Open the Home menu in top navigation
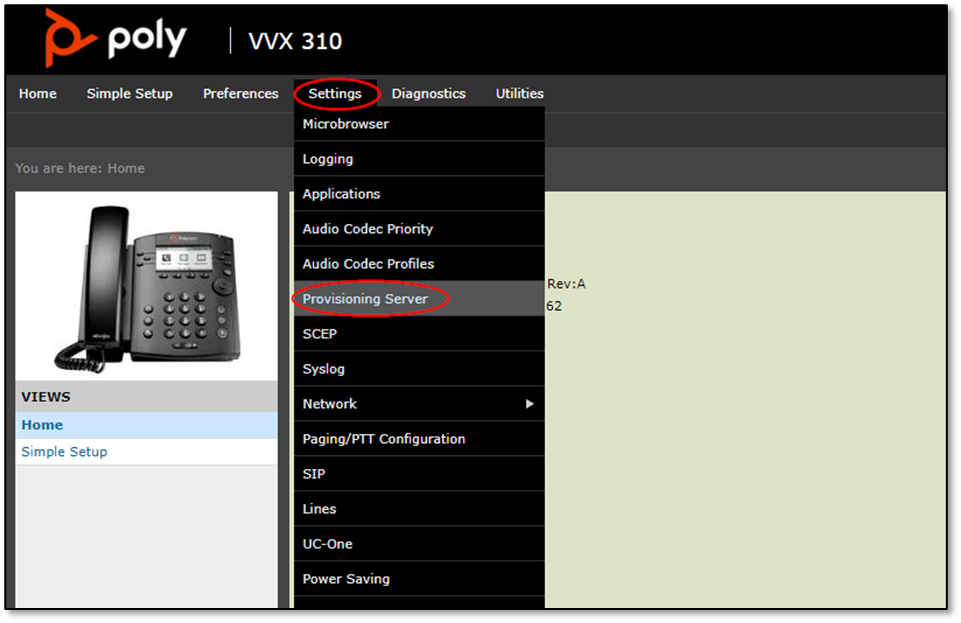Viewport: 961px width, 623px height. [x=37, y=94]
